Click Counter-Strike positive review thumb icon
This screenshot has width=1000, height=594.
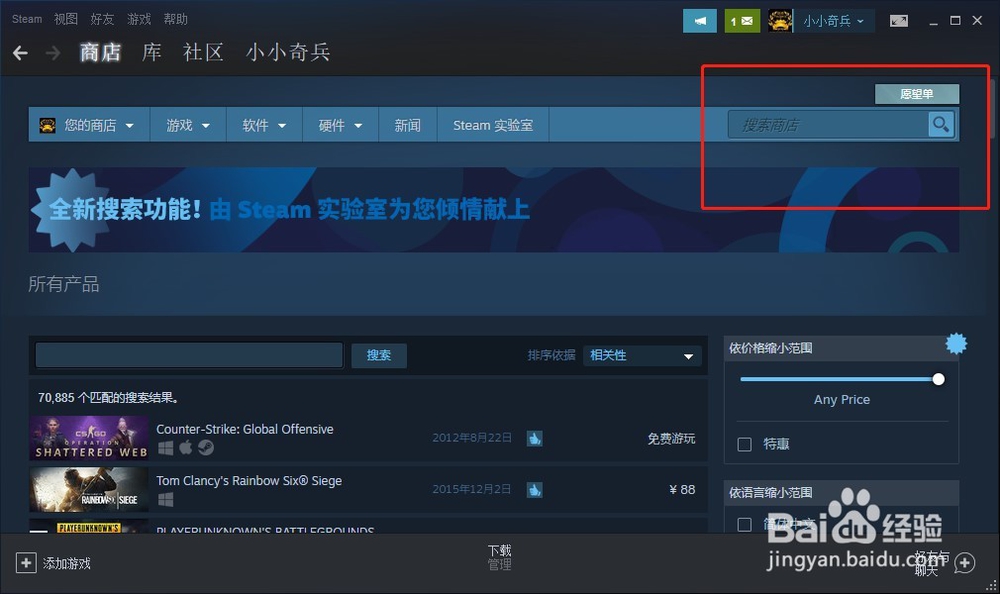pos(534,438)
